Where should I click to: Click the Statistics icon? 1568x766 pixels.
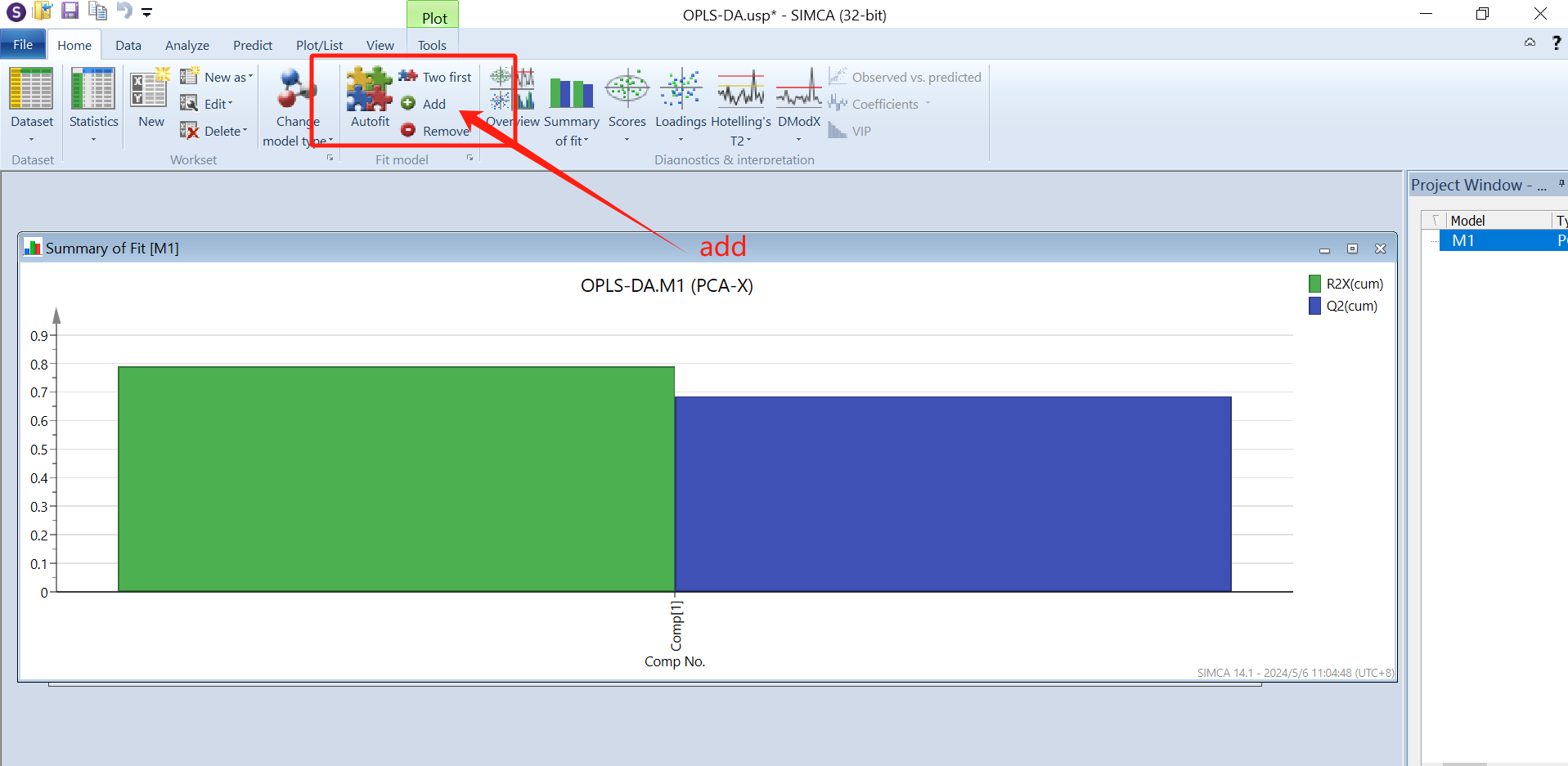point(93,89)
